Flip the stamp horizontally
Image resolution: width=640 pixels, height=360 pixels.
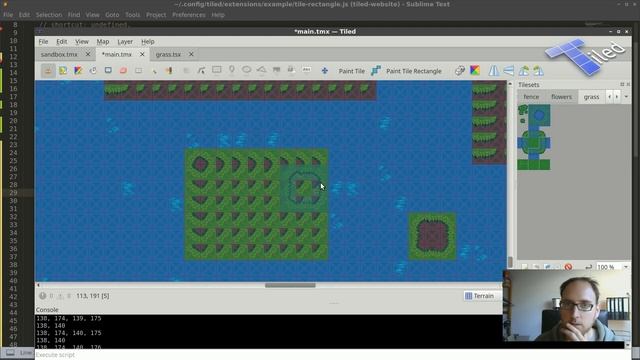494,71
